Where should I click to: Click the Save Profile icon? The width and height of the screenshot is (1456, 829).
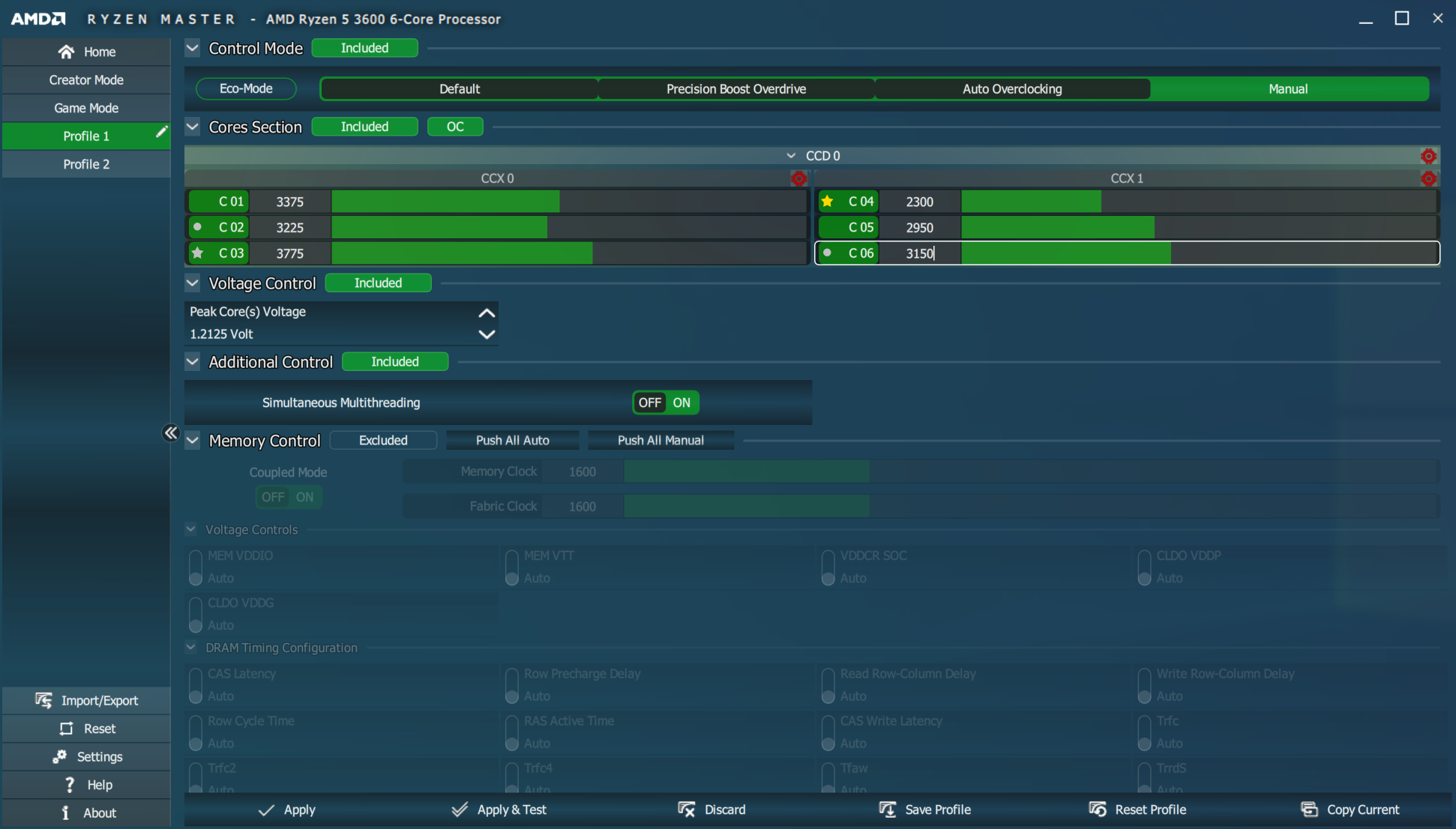[888, 810]
